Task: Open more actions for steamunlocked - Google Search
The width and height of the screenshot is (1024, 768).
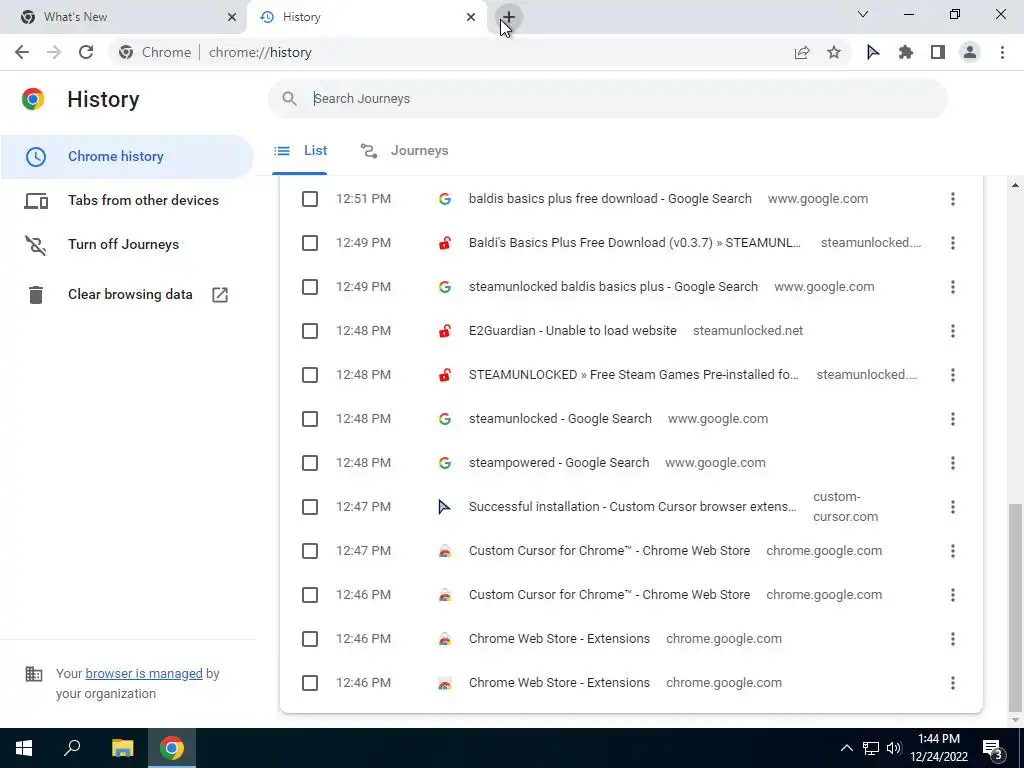Action: tap(953, 419)
